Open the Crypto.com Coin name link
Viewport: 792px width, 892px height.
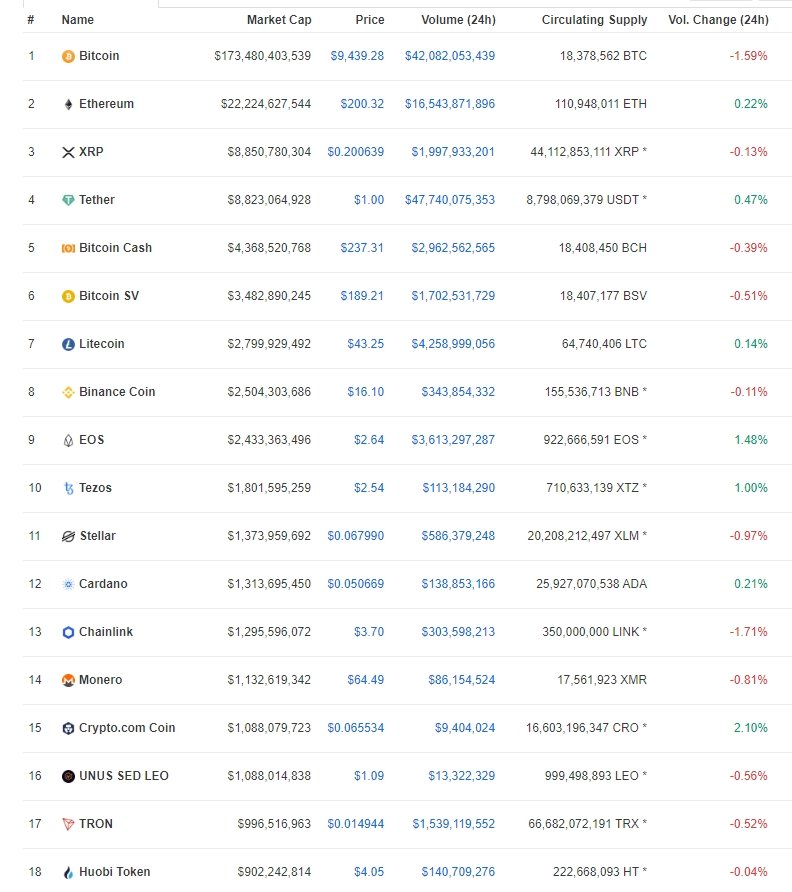point(127,728)
